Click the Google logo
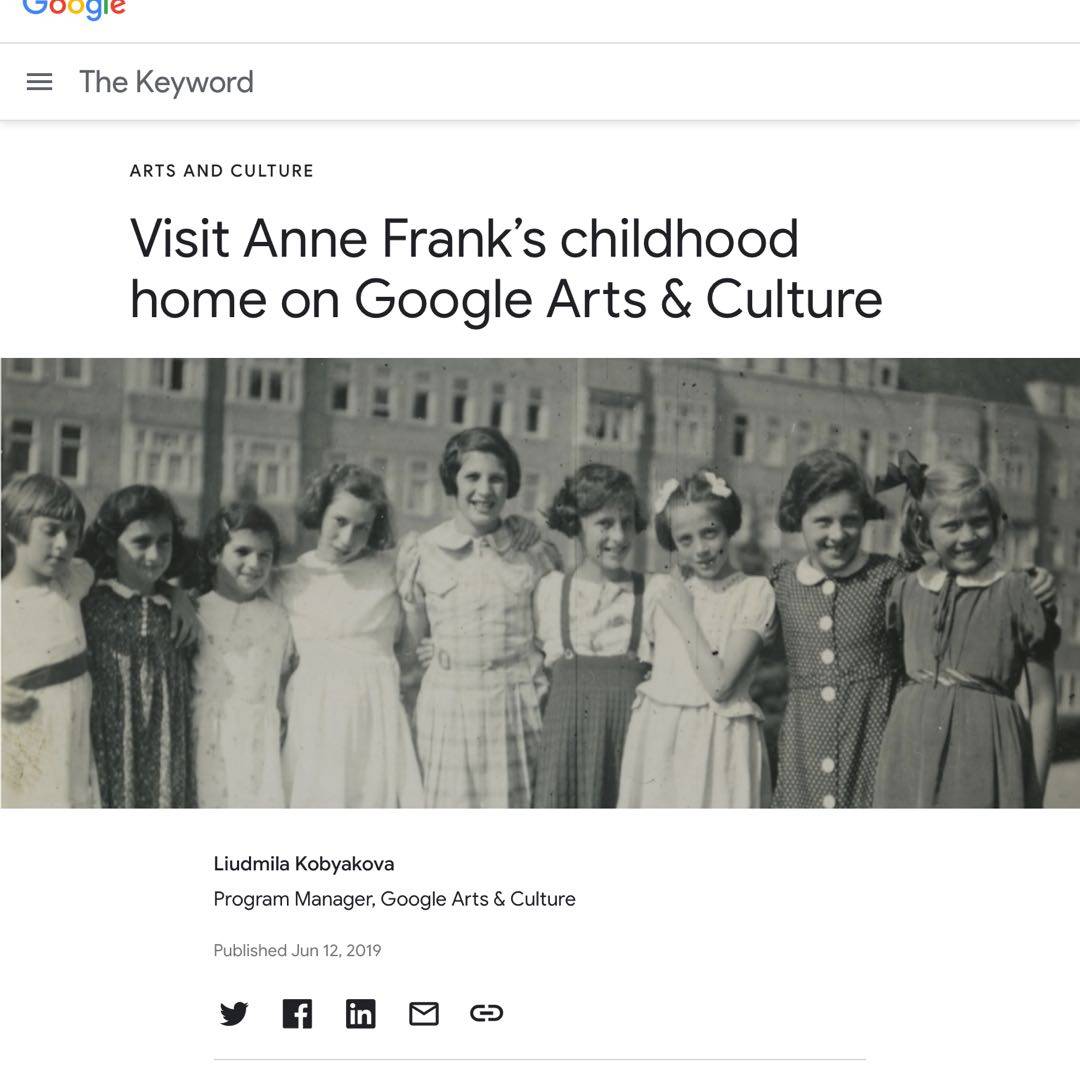This screenshot has height=1080, width=1080. 74,9
